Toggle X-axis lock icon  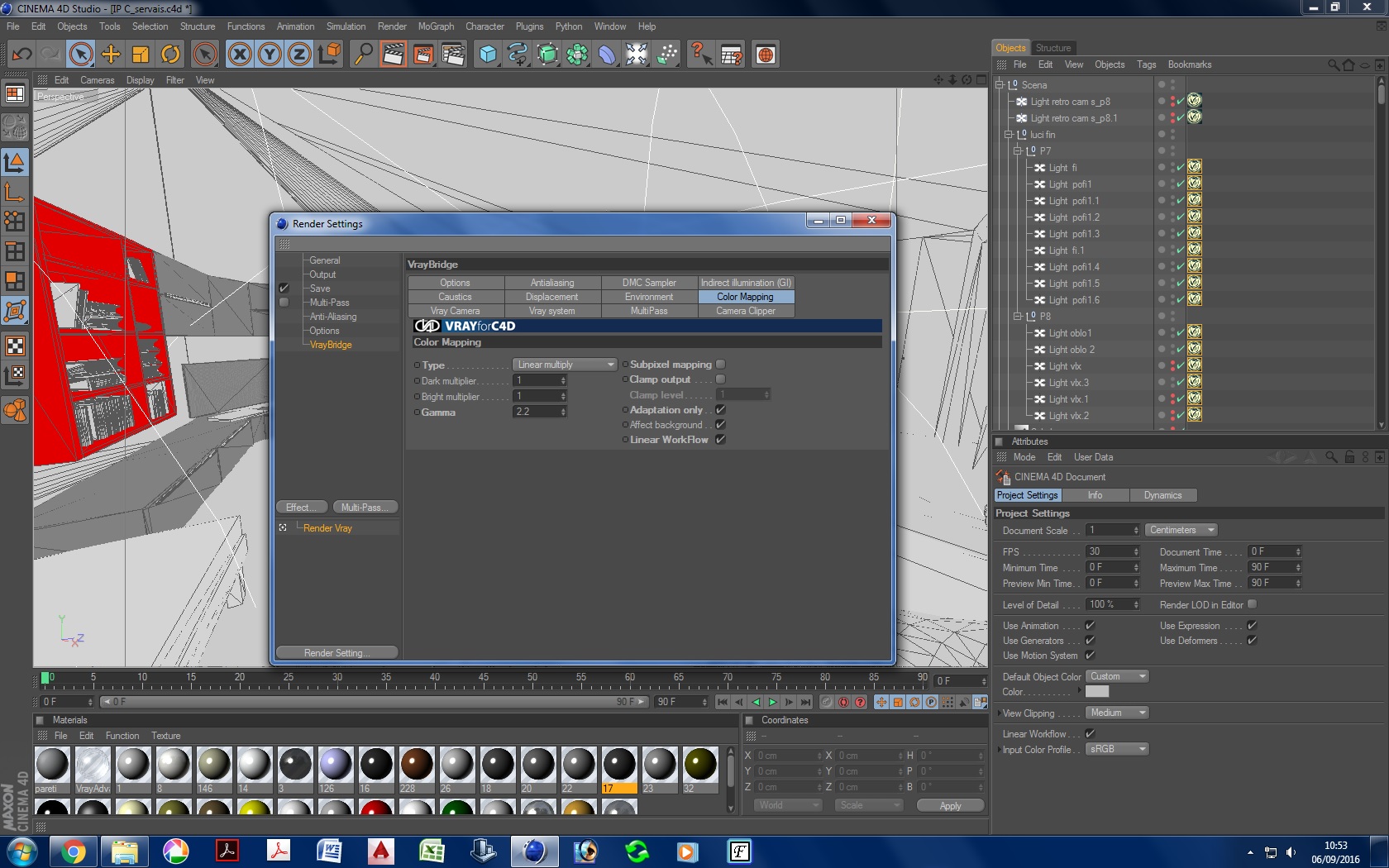(x=240, y=55)
